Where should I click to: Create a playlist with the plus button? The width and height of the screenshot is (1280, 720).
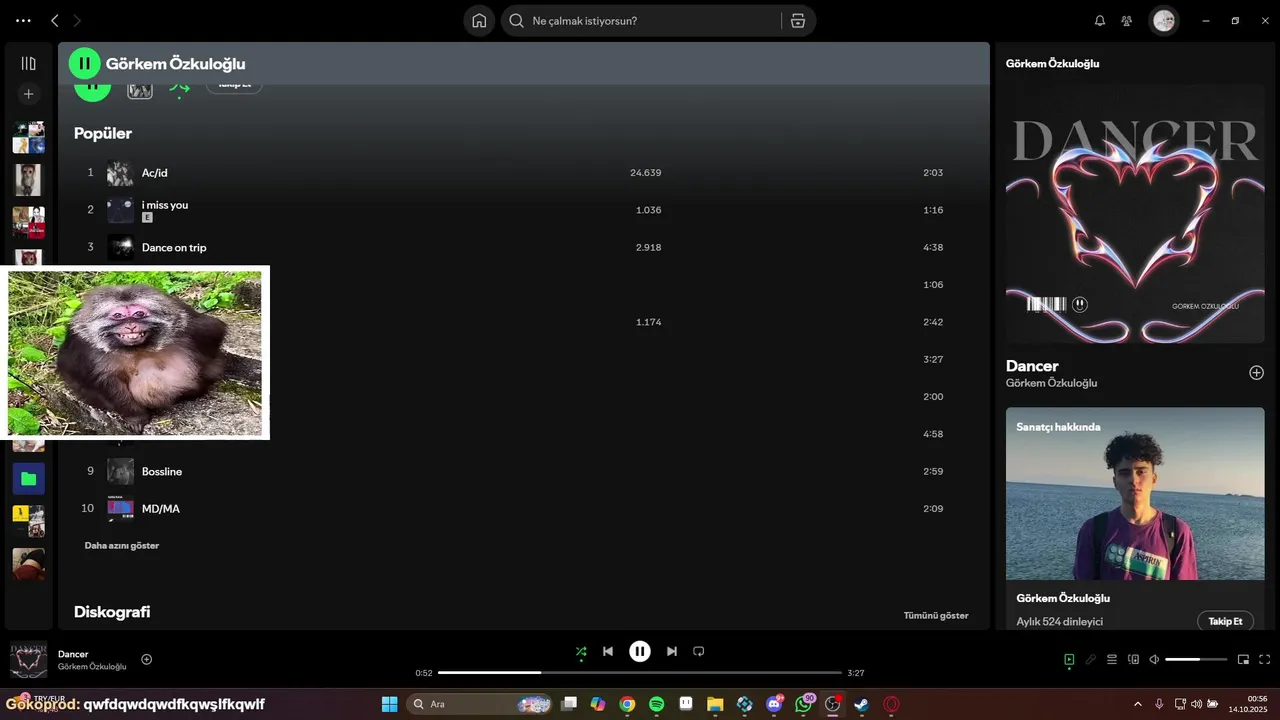28,94
